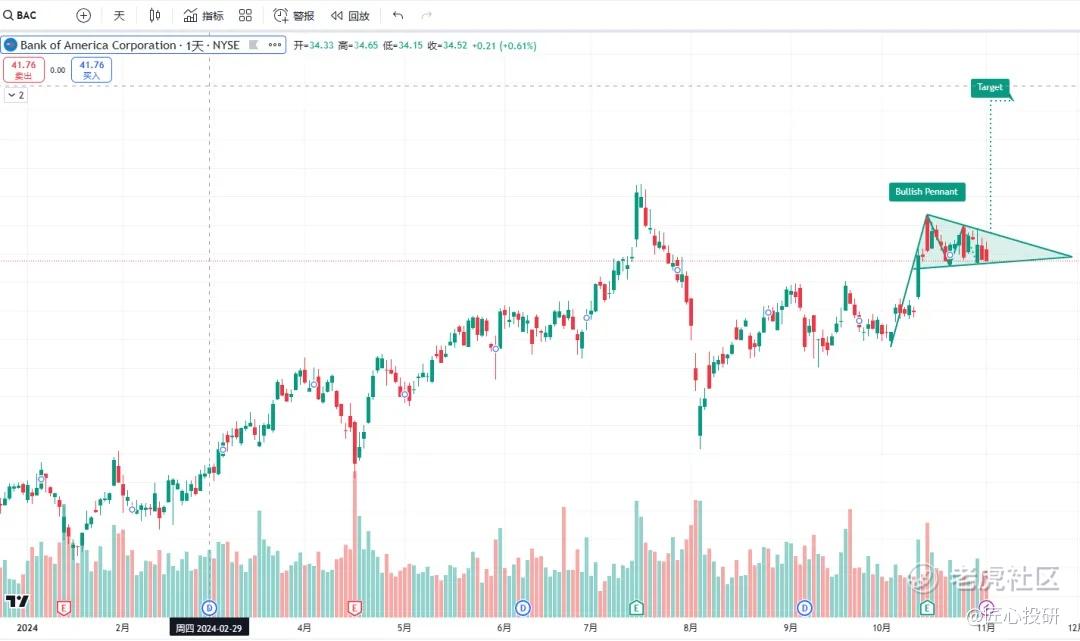Click the Bank of America Corporation title
The width and height of the screenshot is (1080, 641).
coord(98,45)
